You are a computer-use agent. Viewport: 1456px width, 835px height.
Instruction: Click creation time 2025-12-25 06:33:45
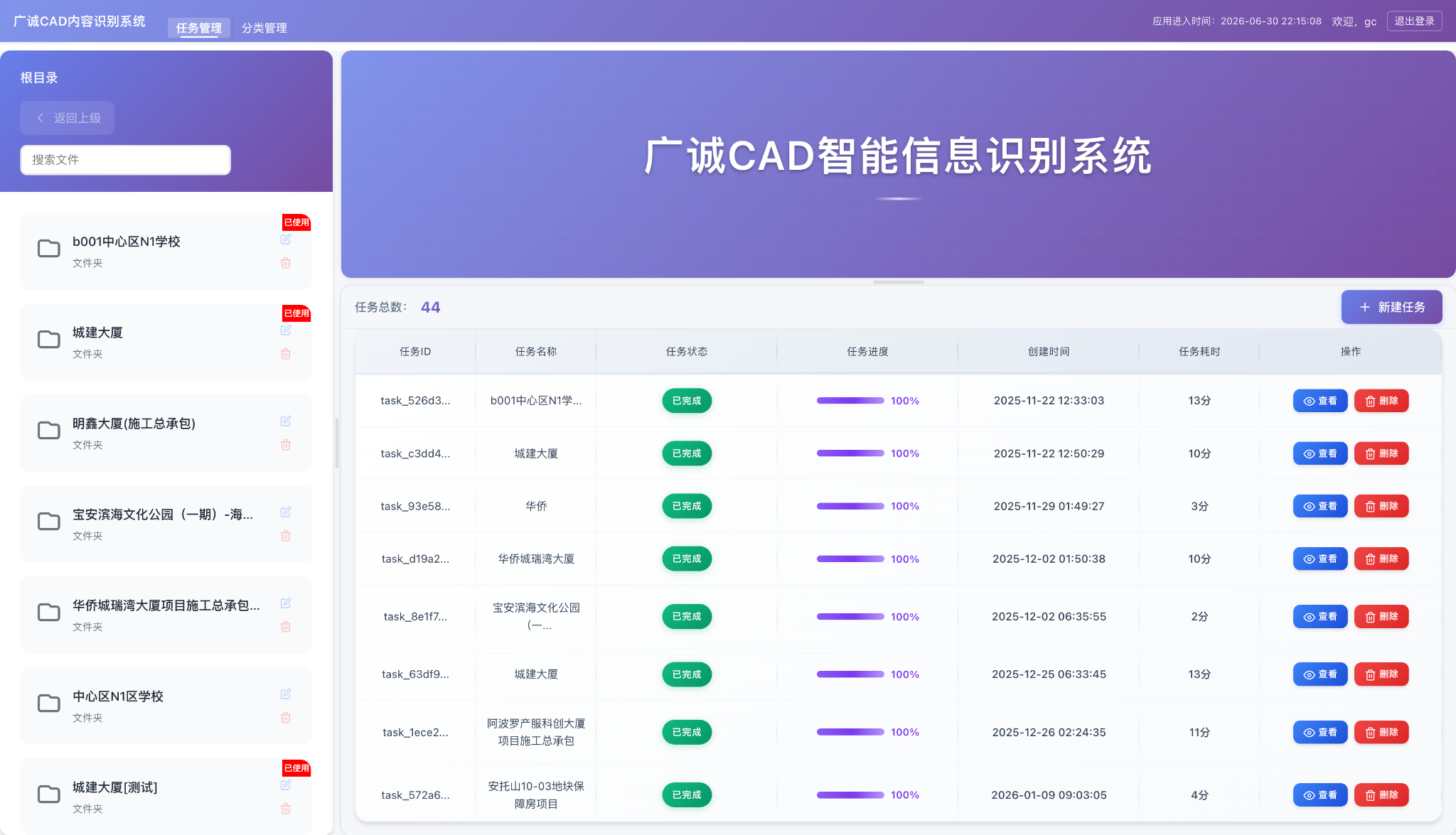[x=1049, y=674]
